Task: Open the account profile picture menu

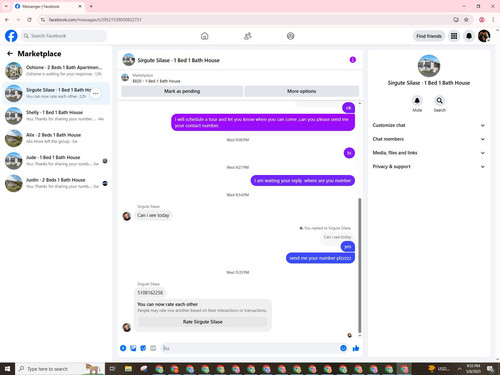Action: [484, 36]
